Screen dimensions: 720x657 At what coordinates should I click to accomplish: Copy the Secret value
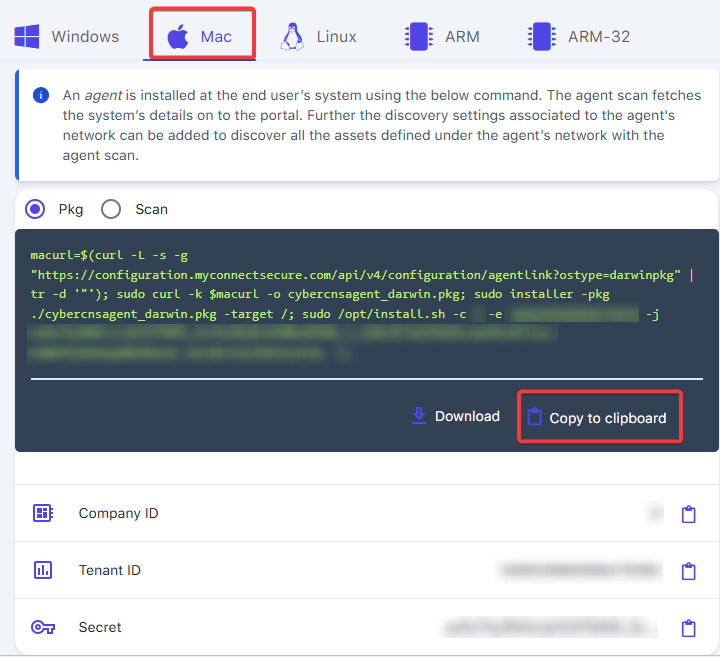click(x=688, y=628)
